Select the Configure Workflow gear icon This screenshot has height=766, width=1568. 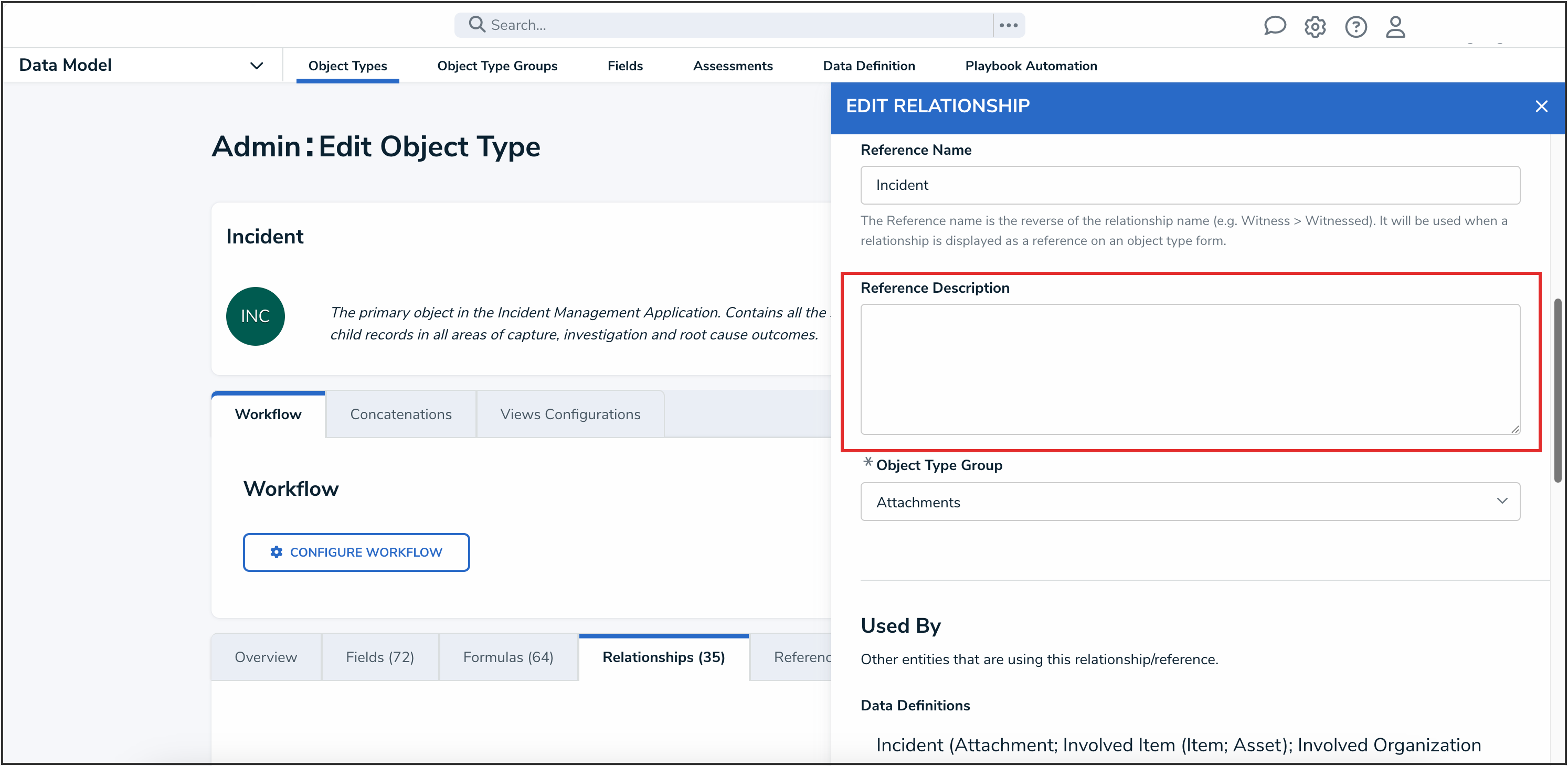coord(278,552)
